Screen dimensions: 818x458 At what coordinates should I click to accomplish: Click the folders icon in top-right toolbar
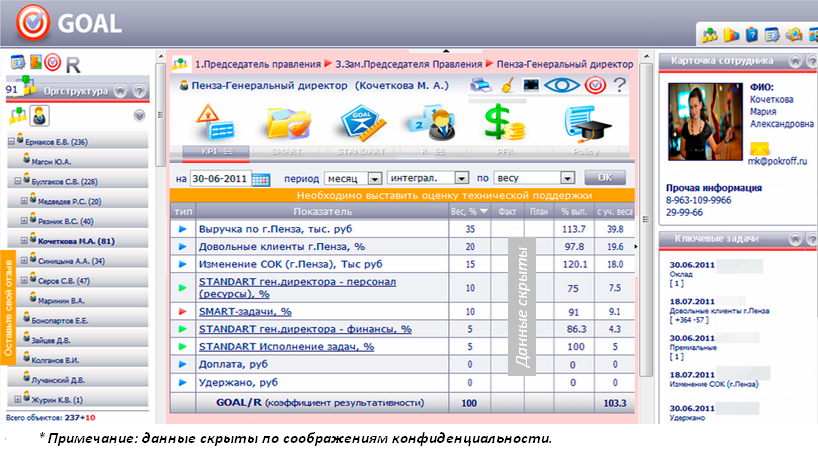coord(731,35)
